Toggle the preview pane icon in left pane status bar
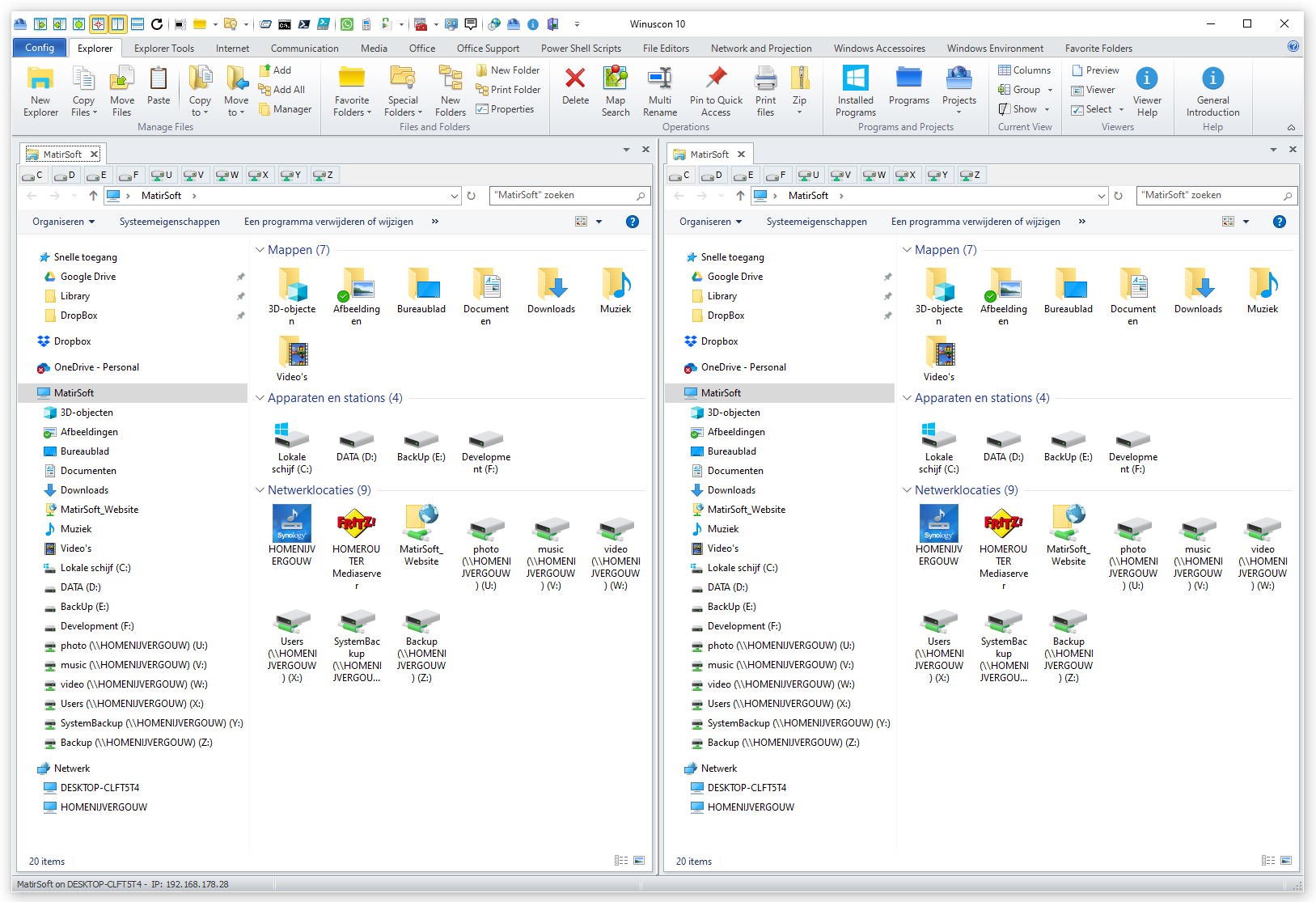 639,861
